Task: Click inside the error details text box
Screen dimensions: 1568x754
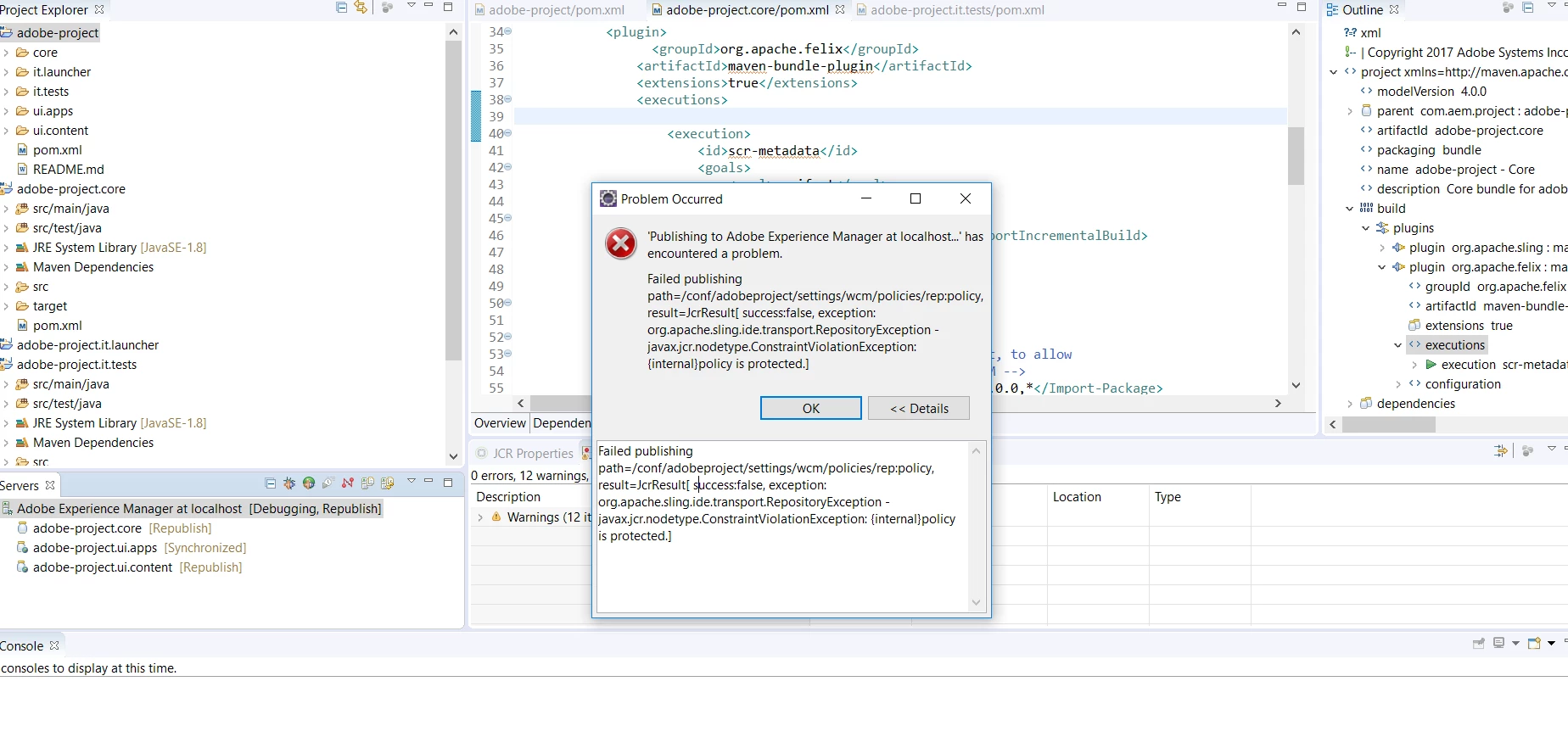Action: tap(782, 526)
